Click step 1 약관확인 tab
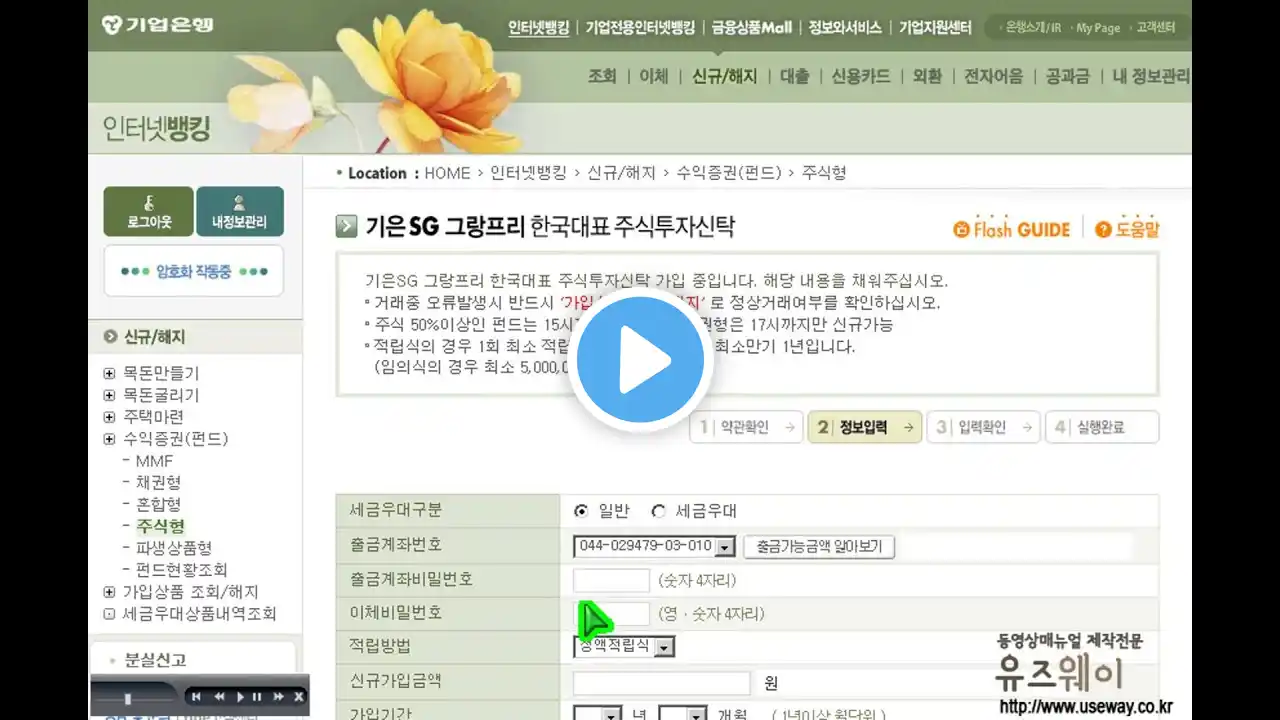The image size is (1280, 720). click(x=745, y=427)
